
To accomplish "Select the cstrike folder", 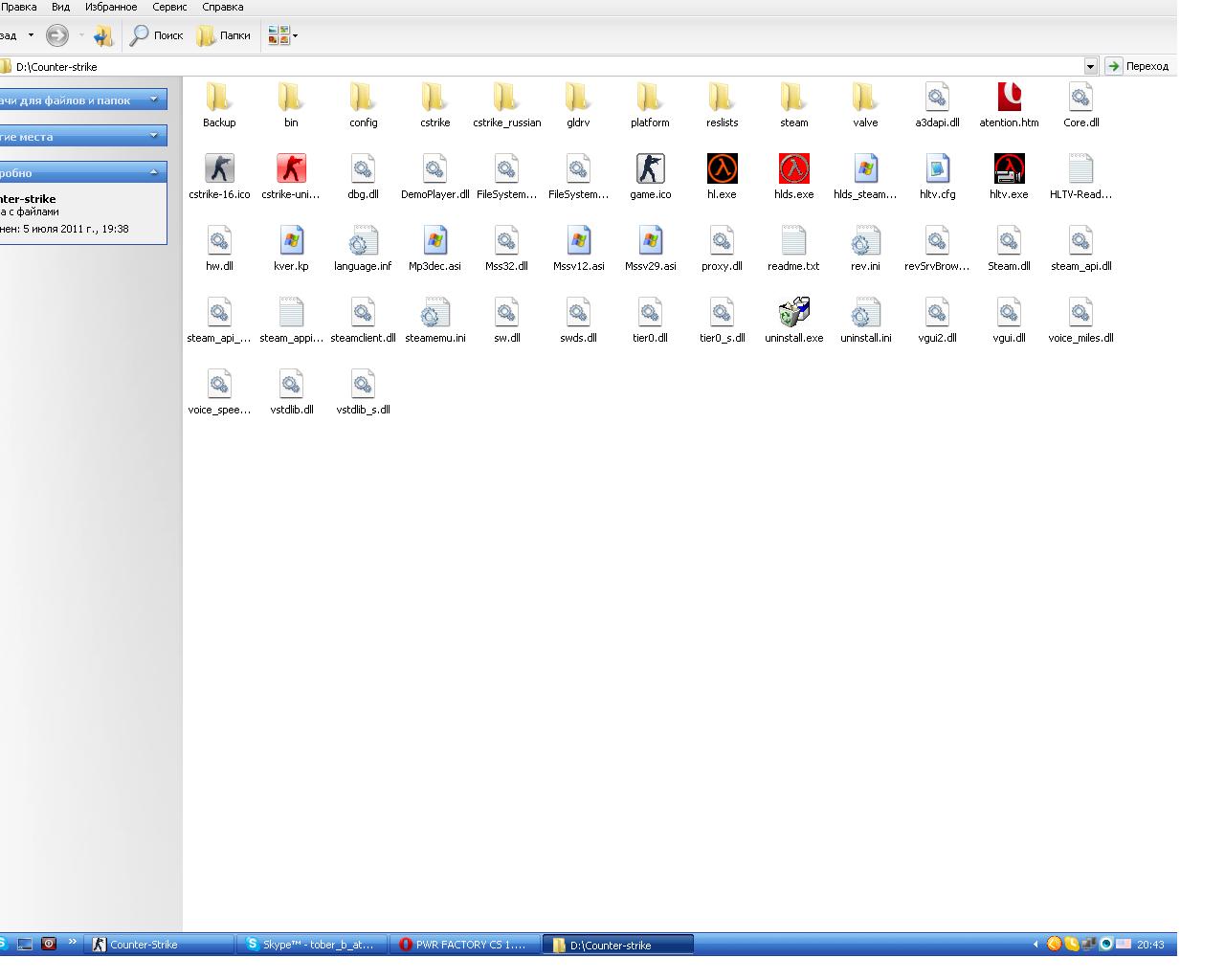I will 434,98.
